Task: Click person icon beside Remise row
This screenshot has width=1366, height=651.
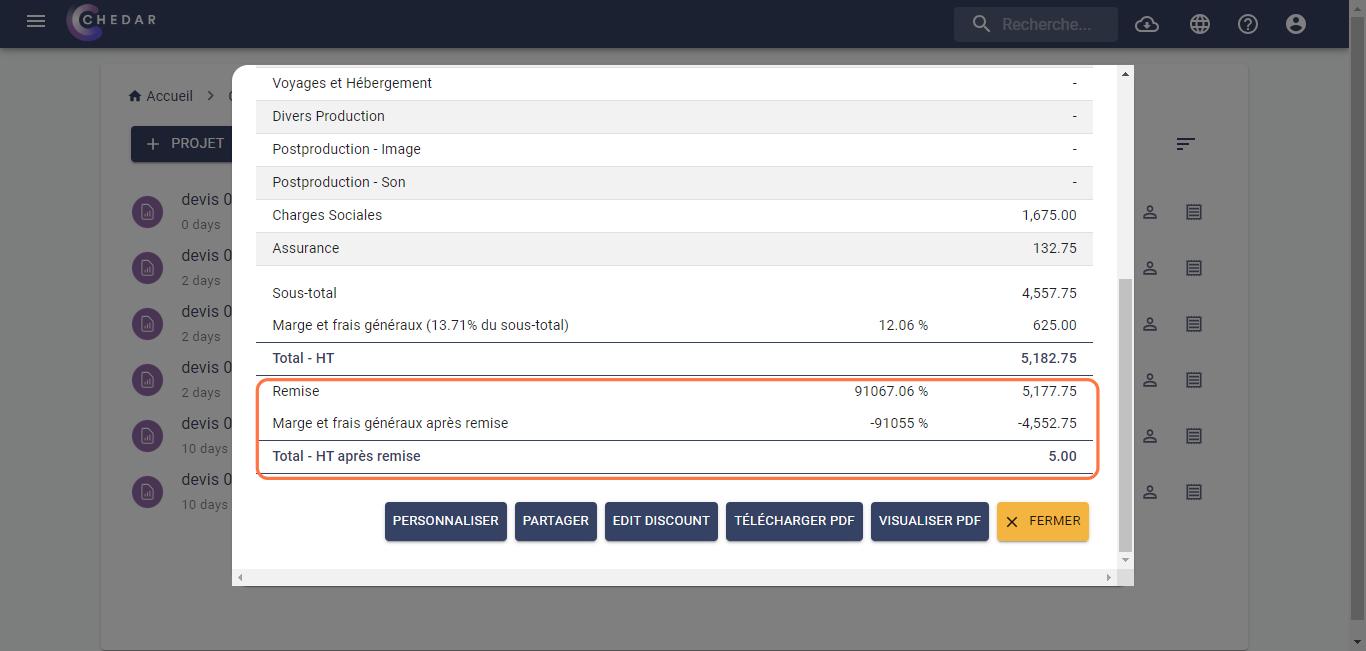Action: coord(1150,380)
